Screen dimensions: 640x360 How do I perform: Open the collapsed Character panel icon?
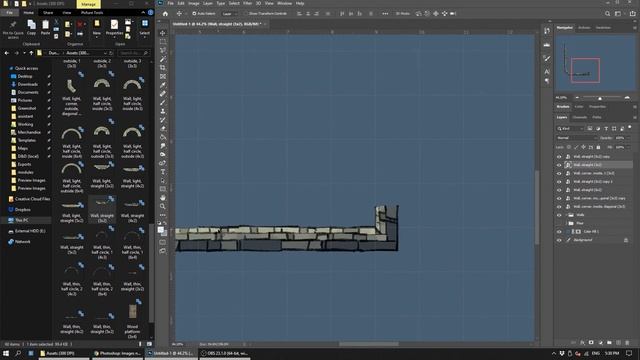(547, 71)
